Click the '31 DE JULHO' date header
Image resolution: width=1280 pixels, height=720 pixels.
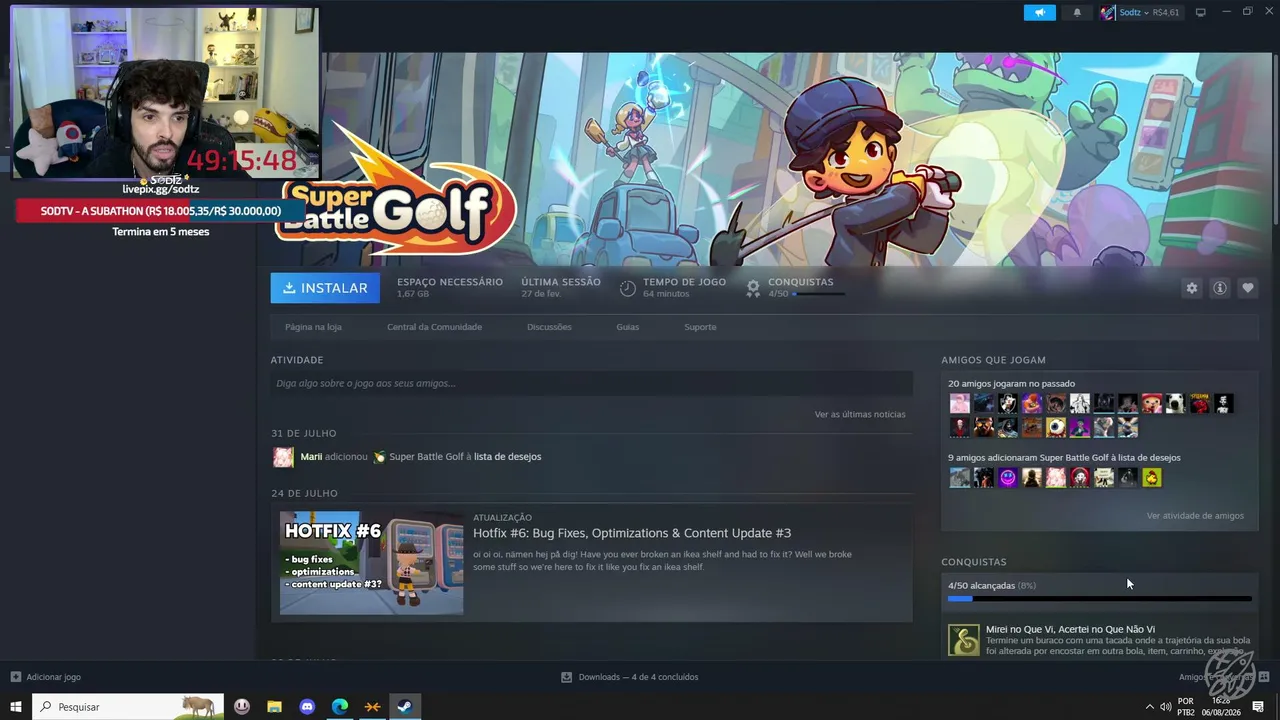303,434
